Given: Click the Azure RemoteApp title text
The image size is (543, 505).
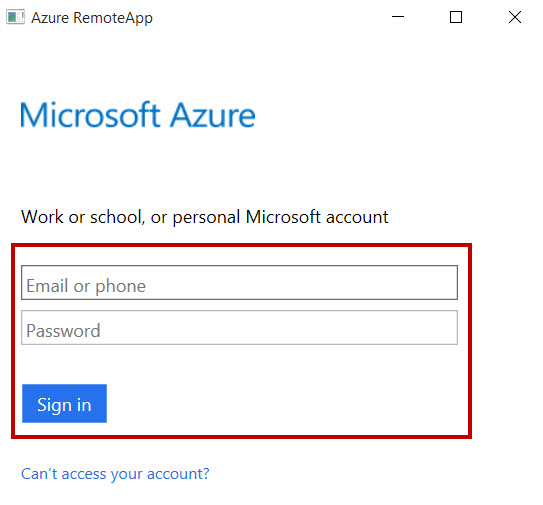Looking at the screenshot, I should coord(92,18).
